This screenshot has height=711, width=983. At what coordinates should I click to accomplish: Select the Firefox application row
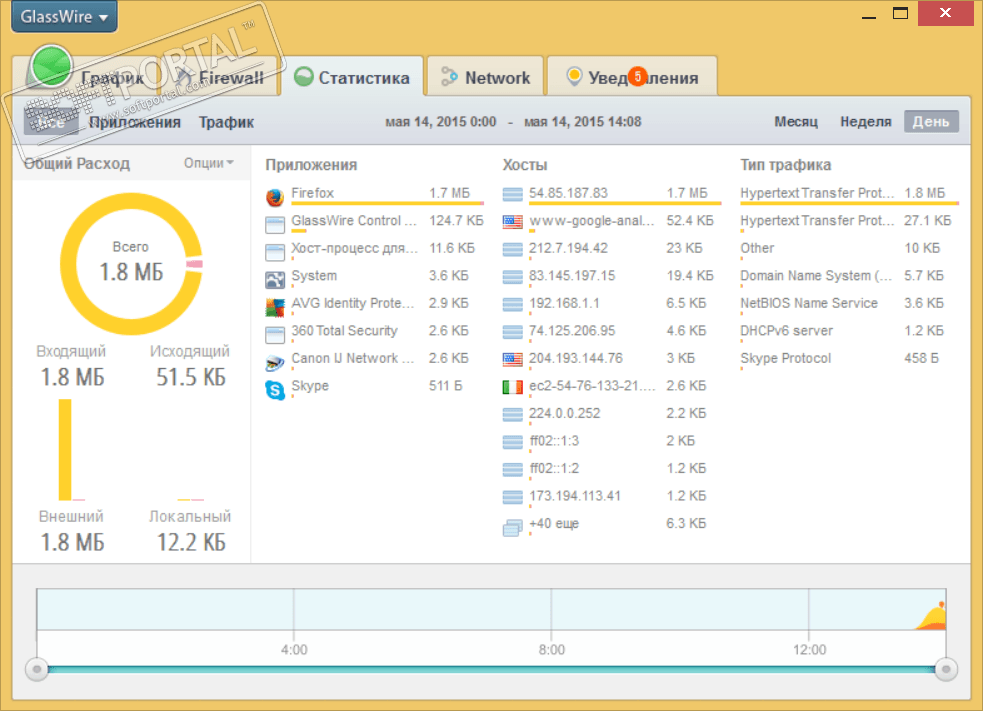coord(374,194)
